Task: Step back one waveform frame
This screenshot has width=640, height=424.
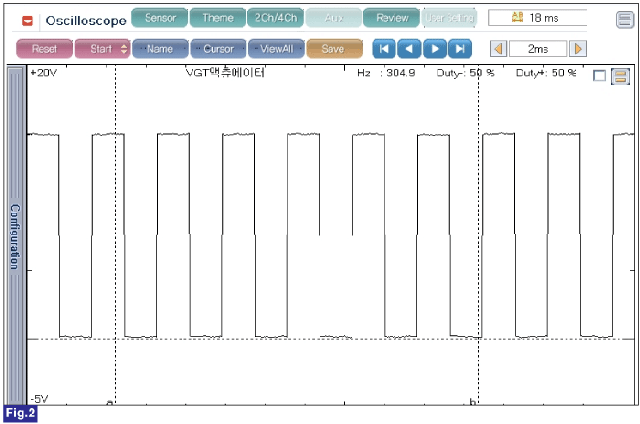Action: tap(409, 49)
